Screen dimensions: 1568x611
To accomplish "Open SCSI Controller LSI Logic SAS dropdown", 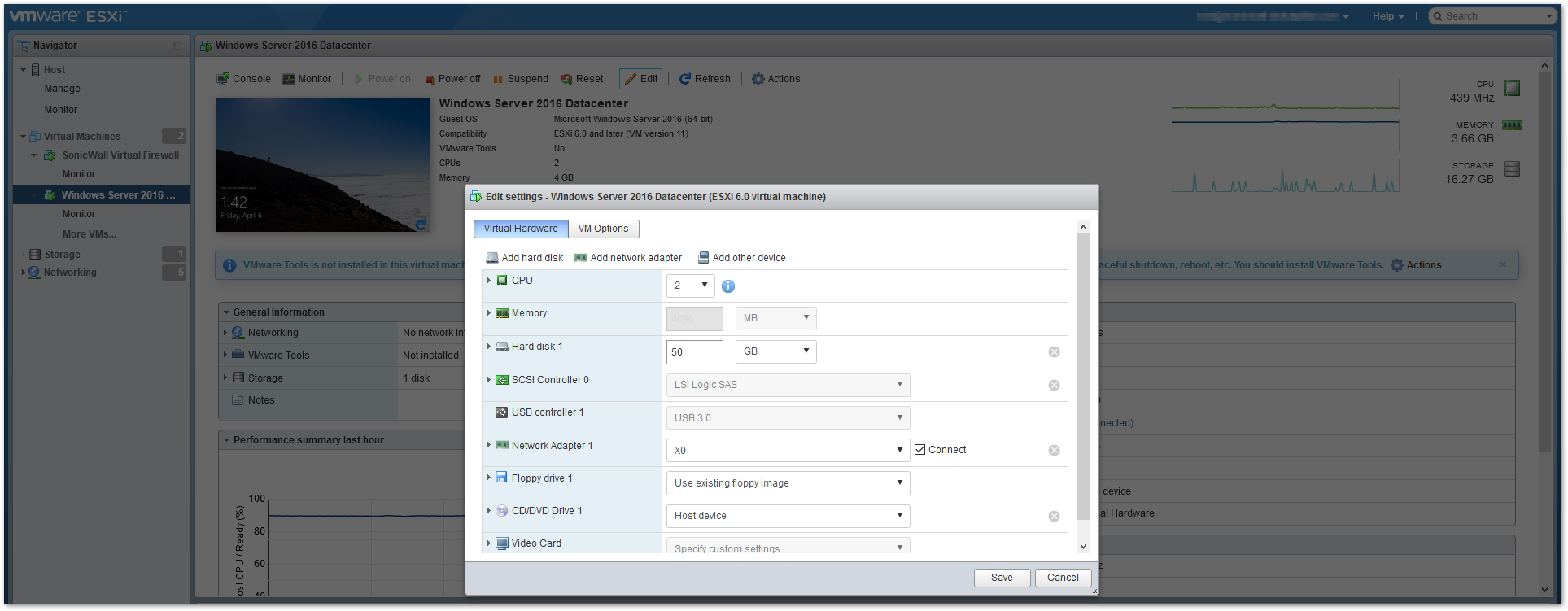I will click(x=788, y=385).
